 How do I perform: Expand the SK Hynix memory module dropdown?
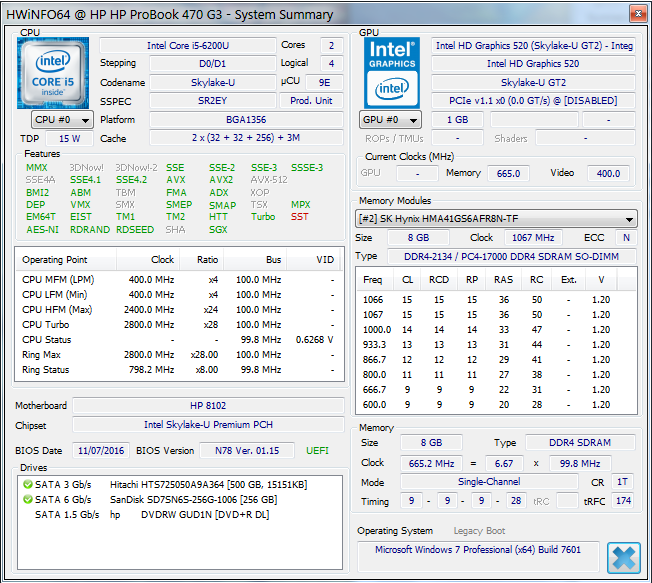pyautogui.click(x=496, y=219)
